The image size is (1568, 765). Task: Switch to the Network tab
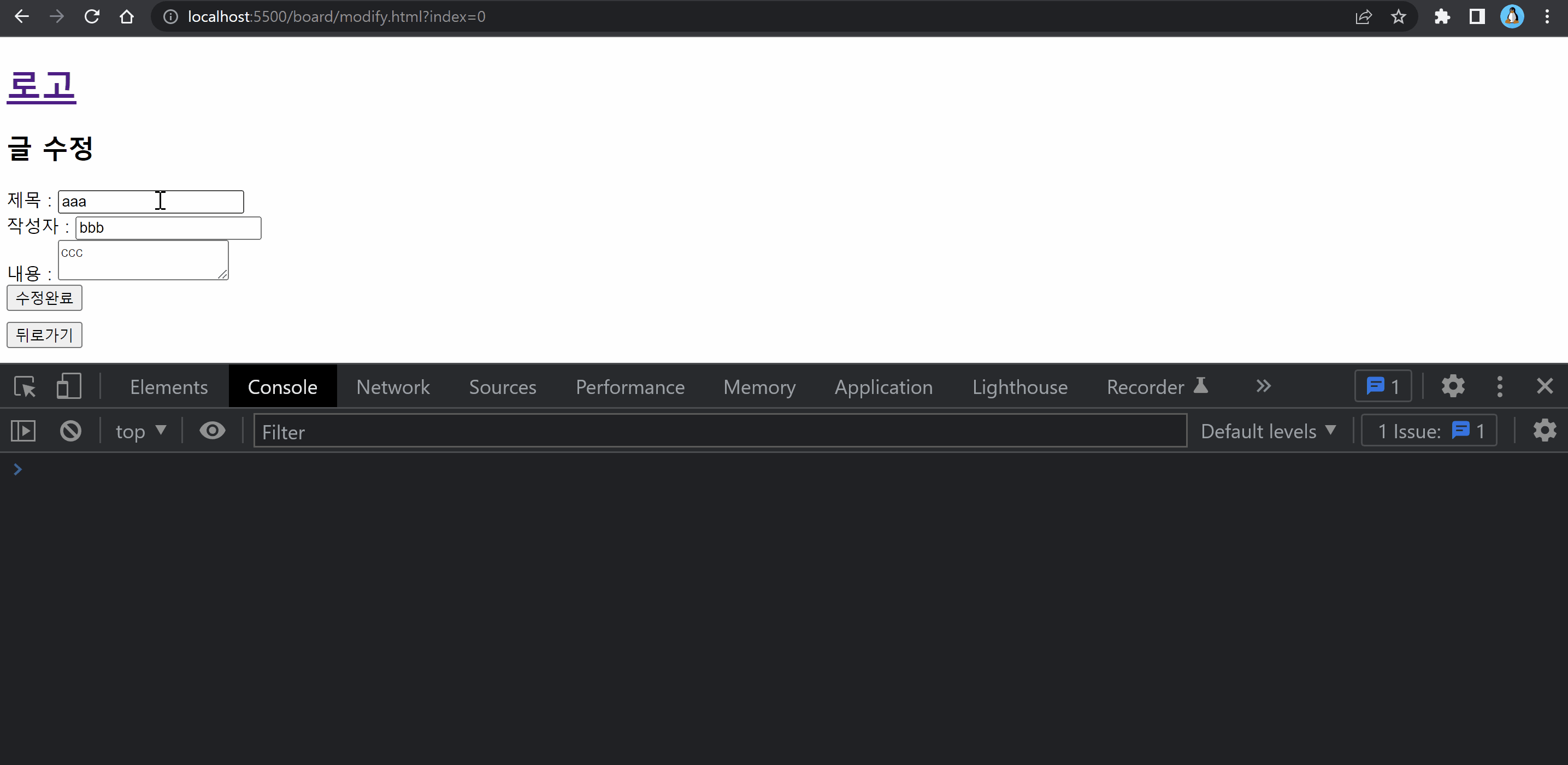pos(393,387)
